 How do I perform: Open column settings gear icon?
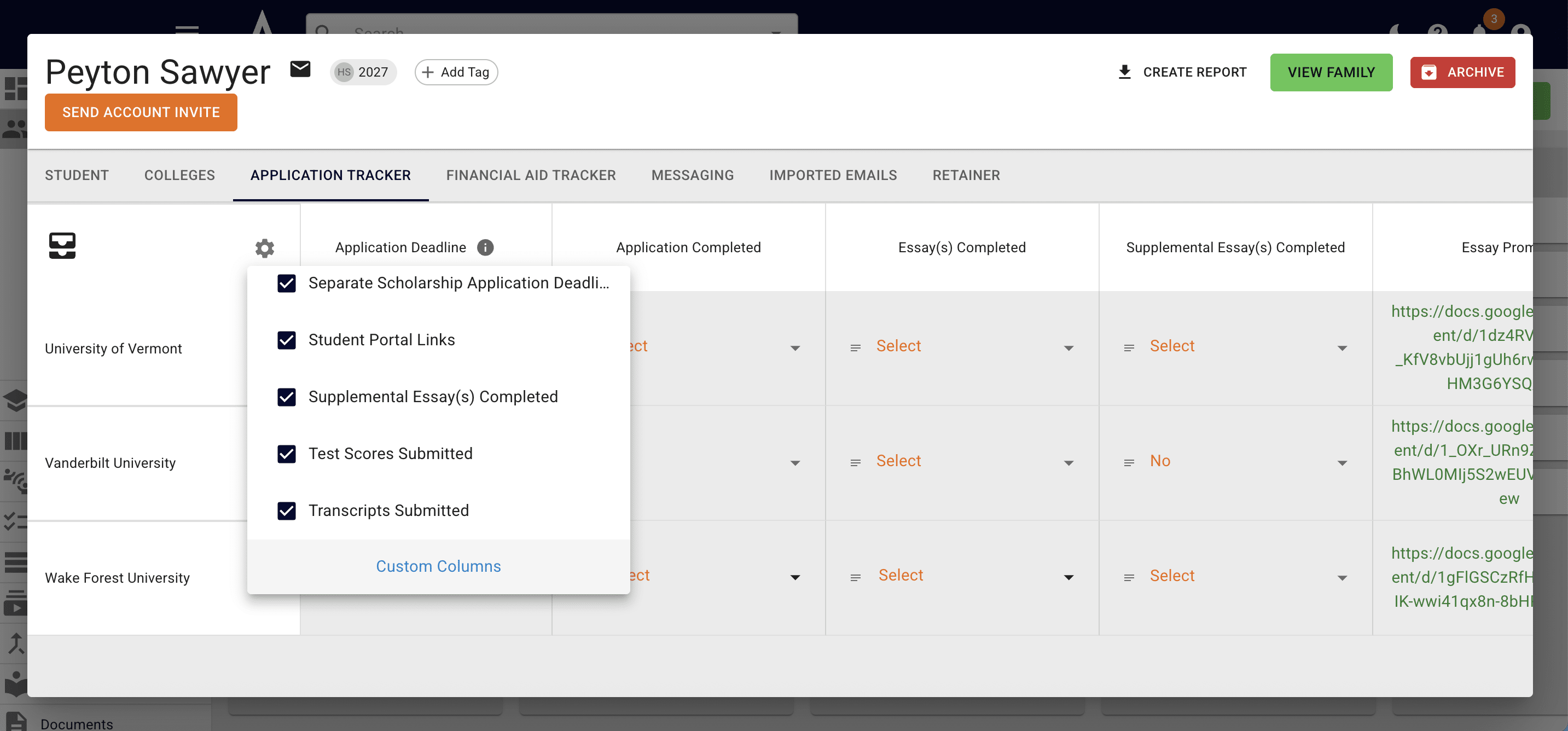pyautogui.click(x=264, y=248)
